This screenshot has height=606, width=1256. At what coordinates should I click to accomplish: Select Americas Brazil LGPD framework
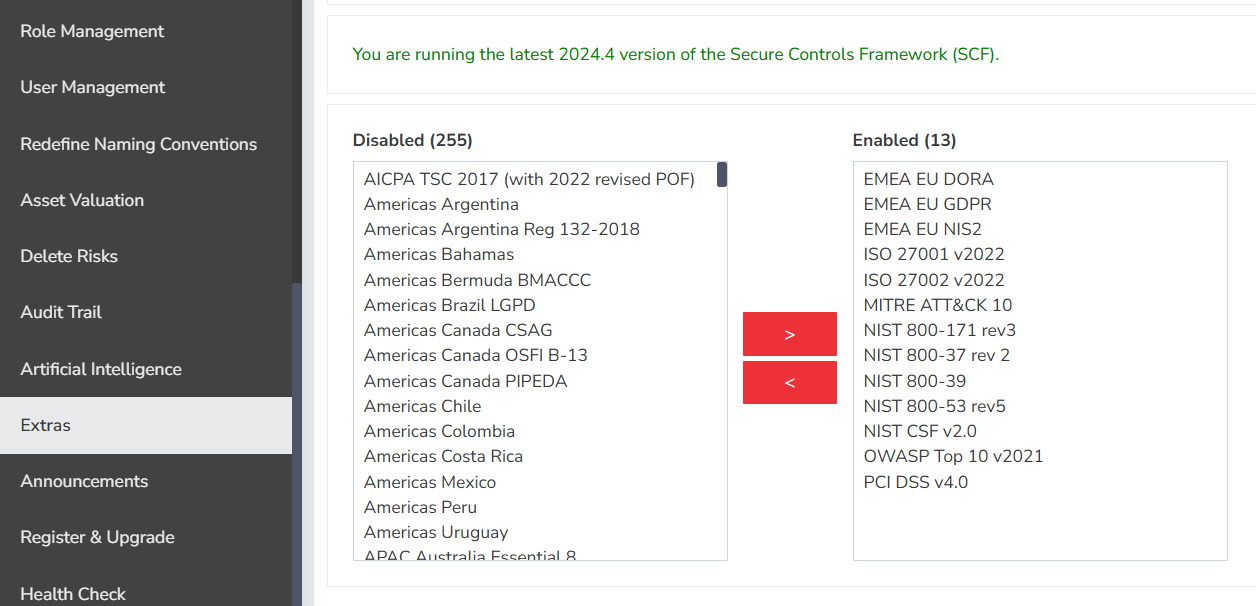pos(449,305)
